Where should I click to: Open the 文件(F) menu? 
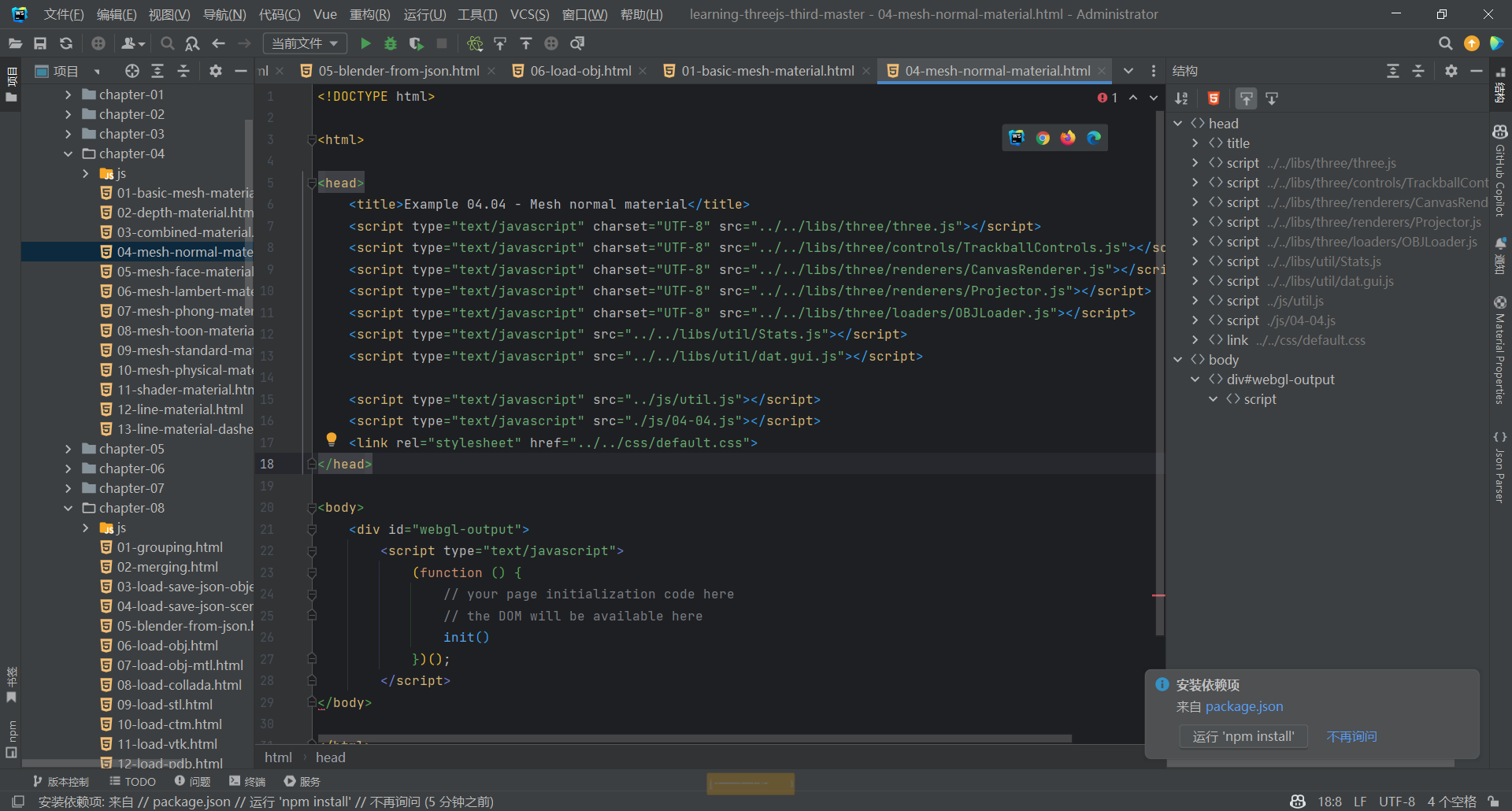[64, 14]
